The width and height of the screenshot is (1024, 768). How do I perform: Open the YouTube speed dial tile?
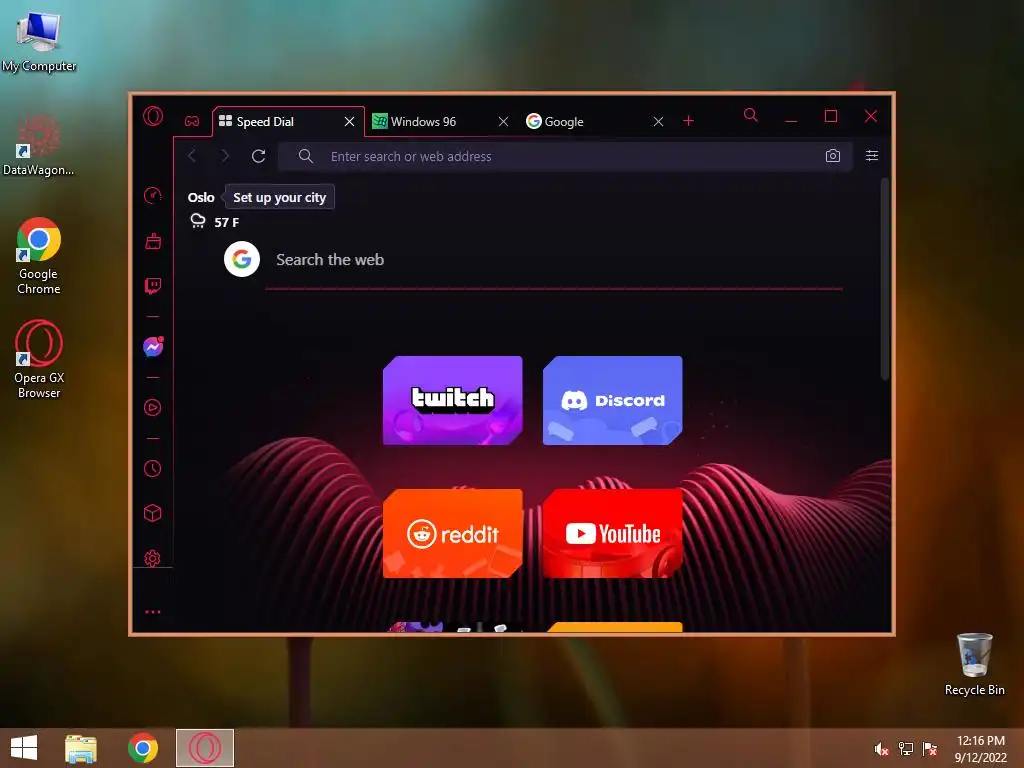(613, 534)
